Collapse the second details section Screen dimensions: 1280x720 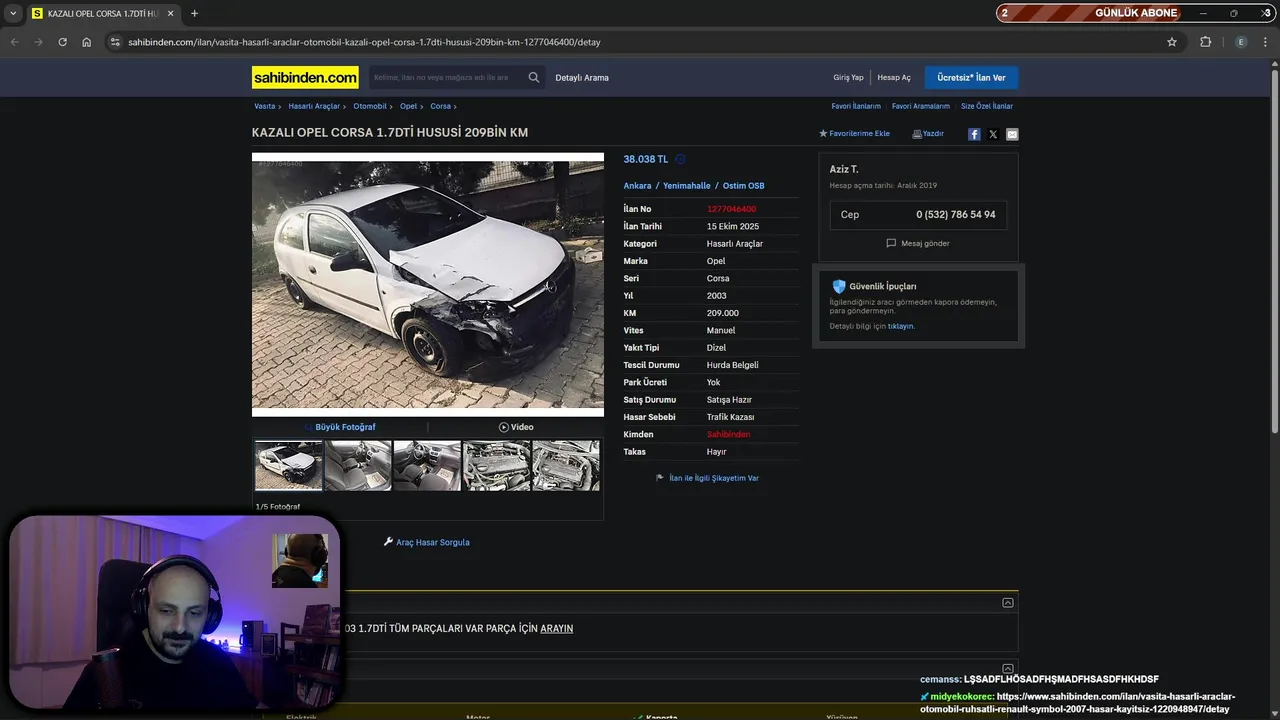1008,669
